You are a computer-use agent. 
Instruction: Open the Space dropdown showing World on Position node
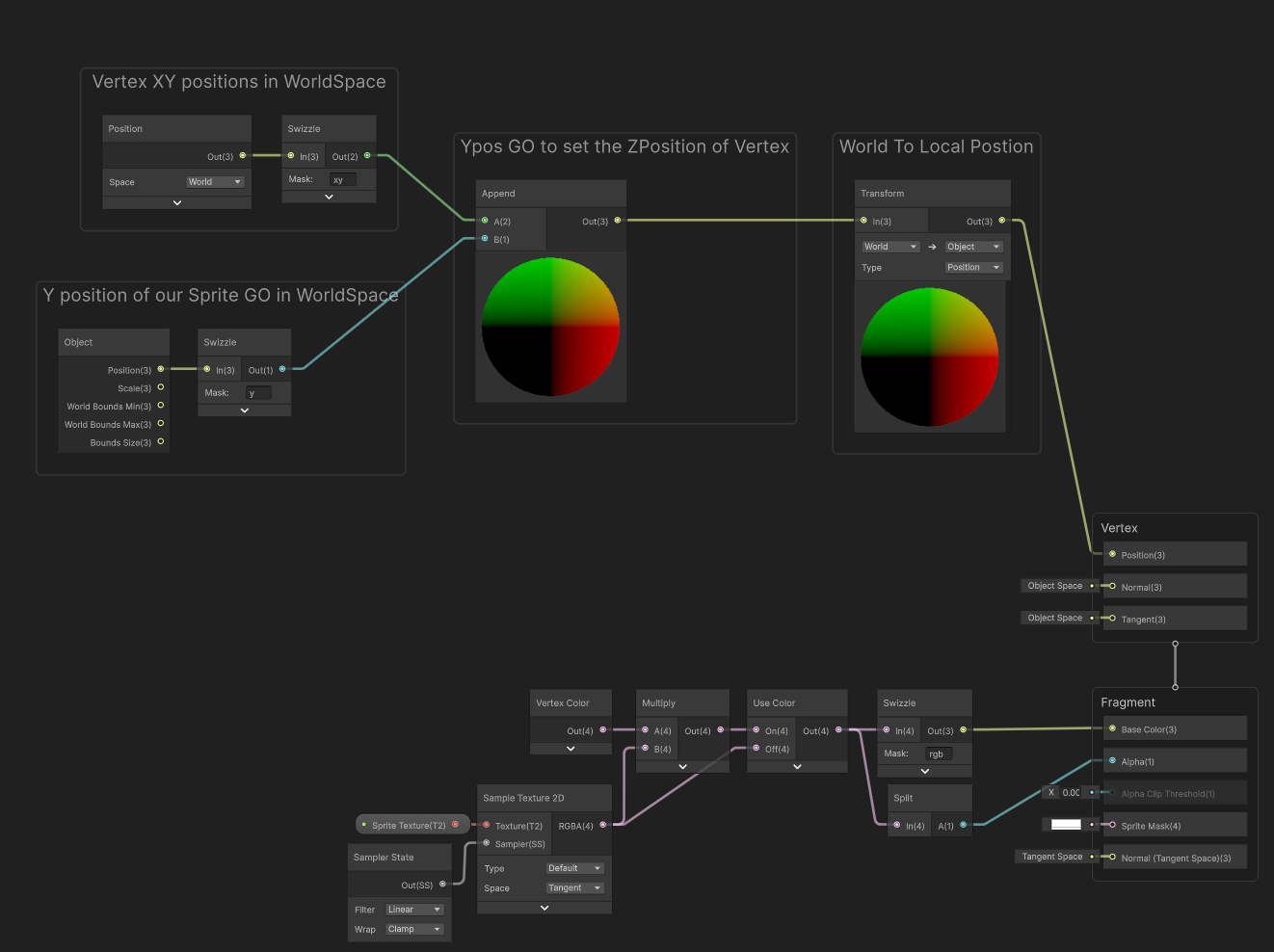(x=215, y=181)
